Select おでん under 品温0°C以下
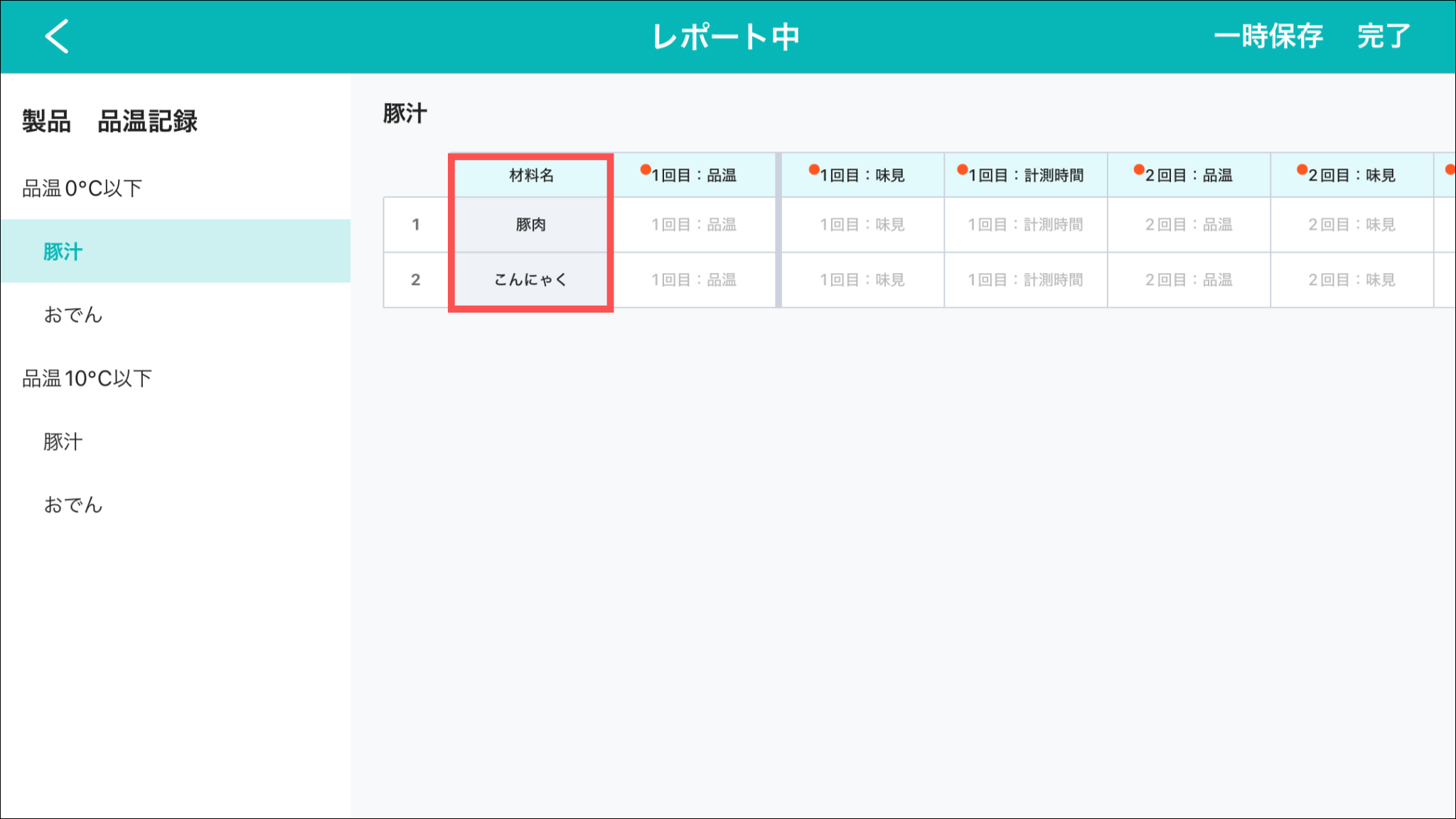Image resolution: width=1456 pixels, height=819 pixels. click(73, 315)
